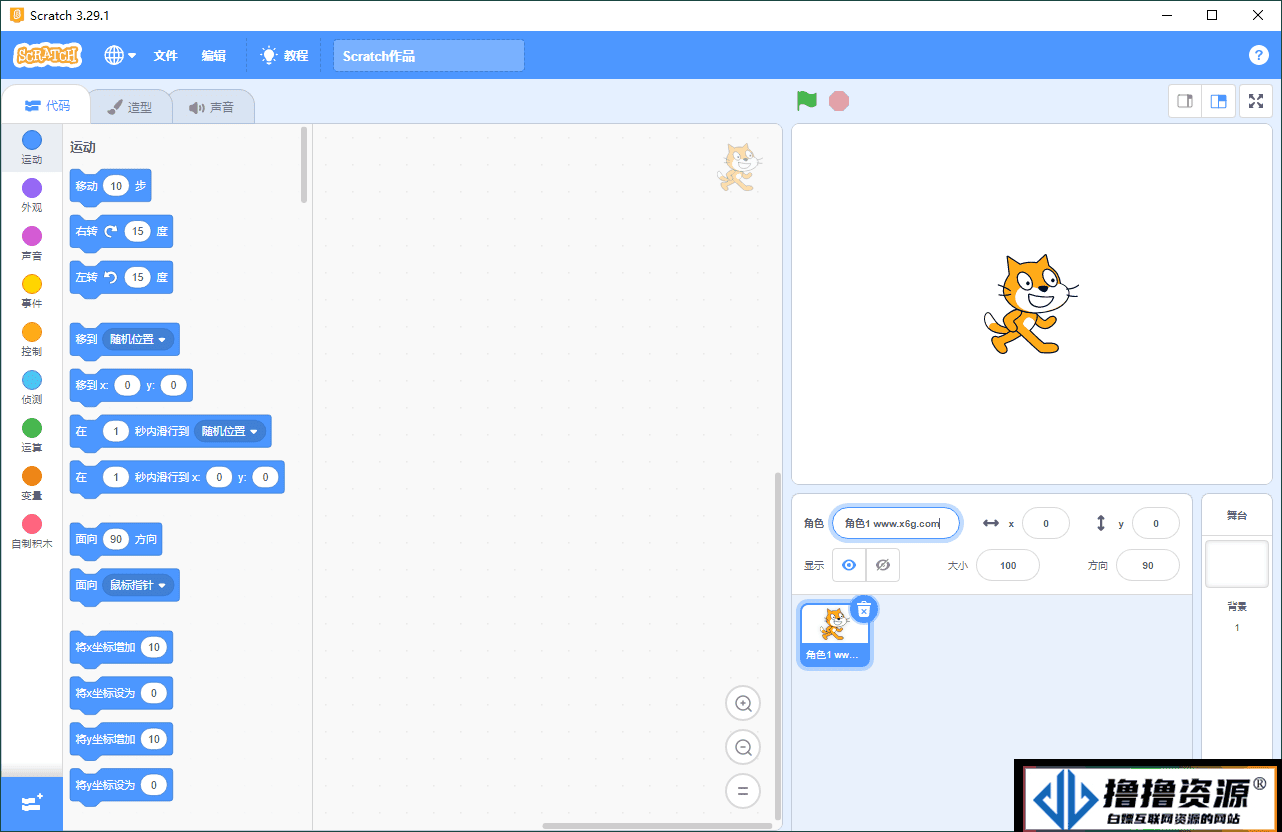Click the clockwise arrow on 右转 block
The width and height of the screenshot is (1282, 832).
click(x=110, y=231)
